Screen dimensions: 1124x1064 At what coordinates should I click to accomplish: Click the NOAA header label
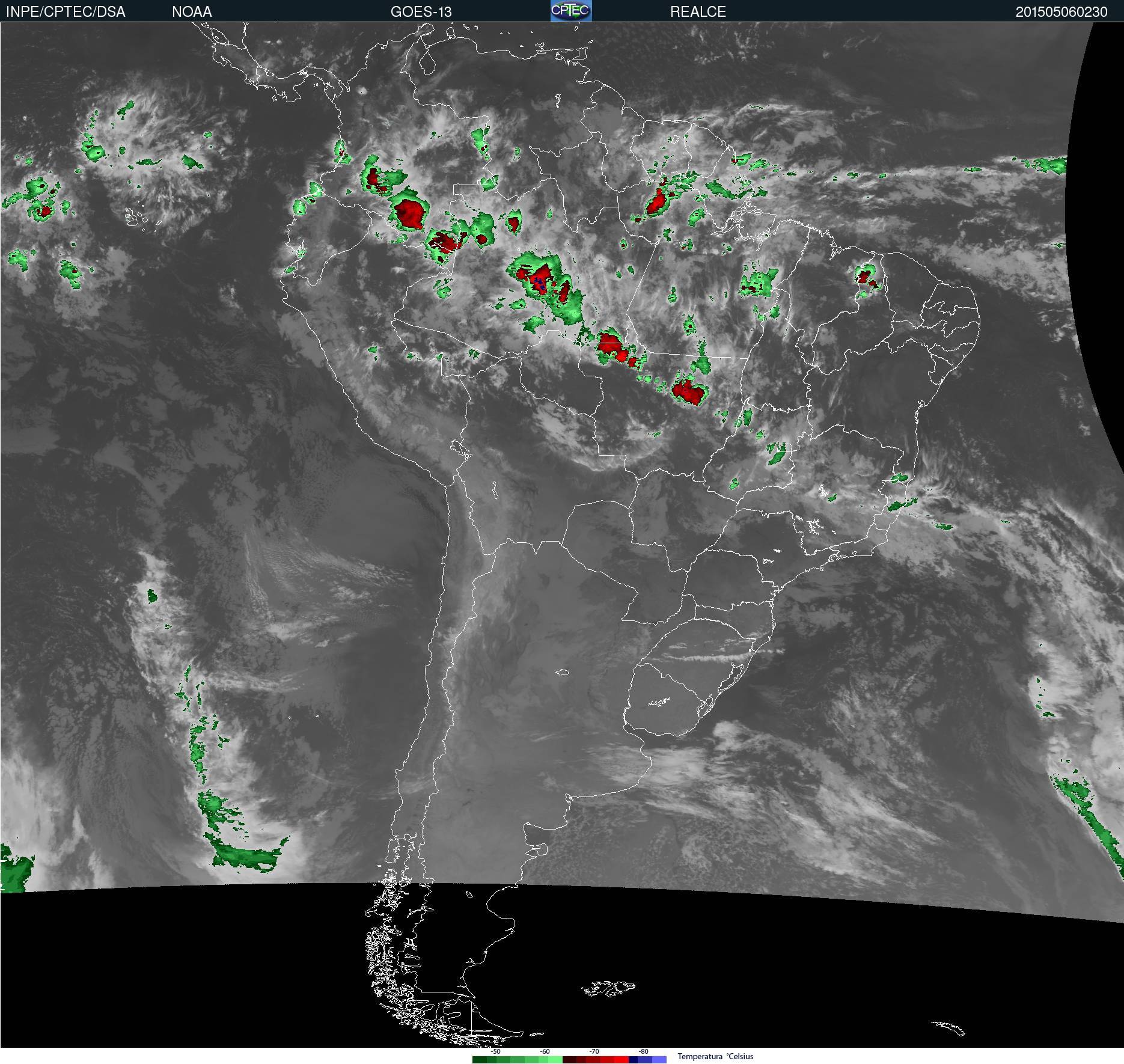point(192,12)
